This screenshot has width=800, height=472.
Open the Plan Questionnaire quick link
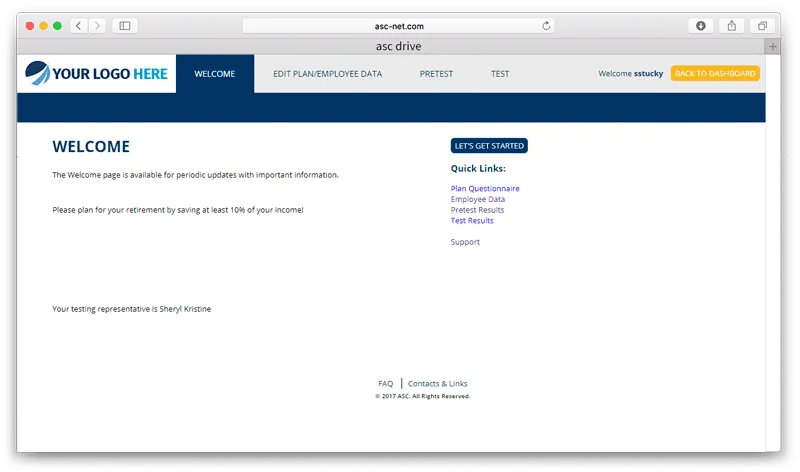coord(485,188)
